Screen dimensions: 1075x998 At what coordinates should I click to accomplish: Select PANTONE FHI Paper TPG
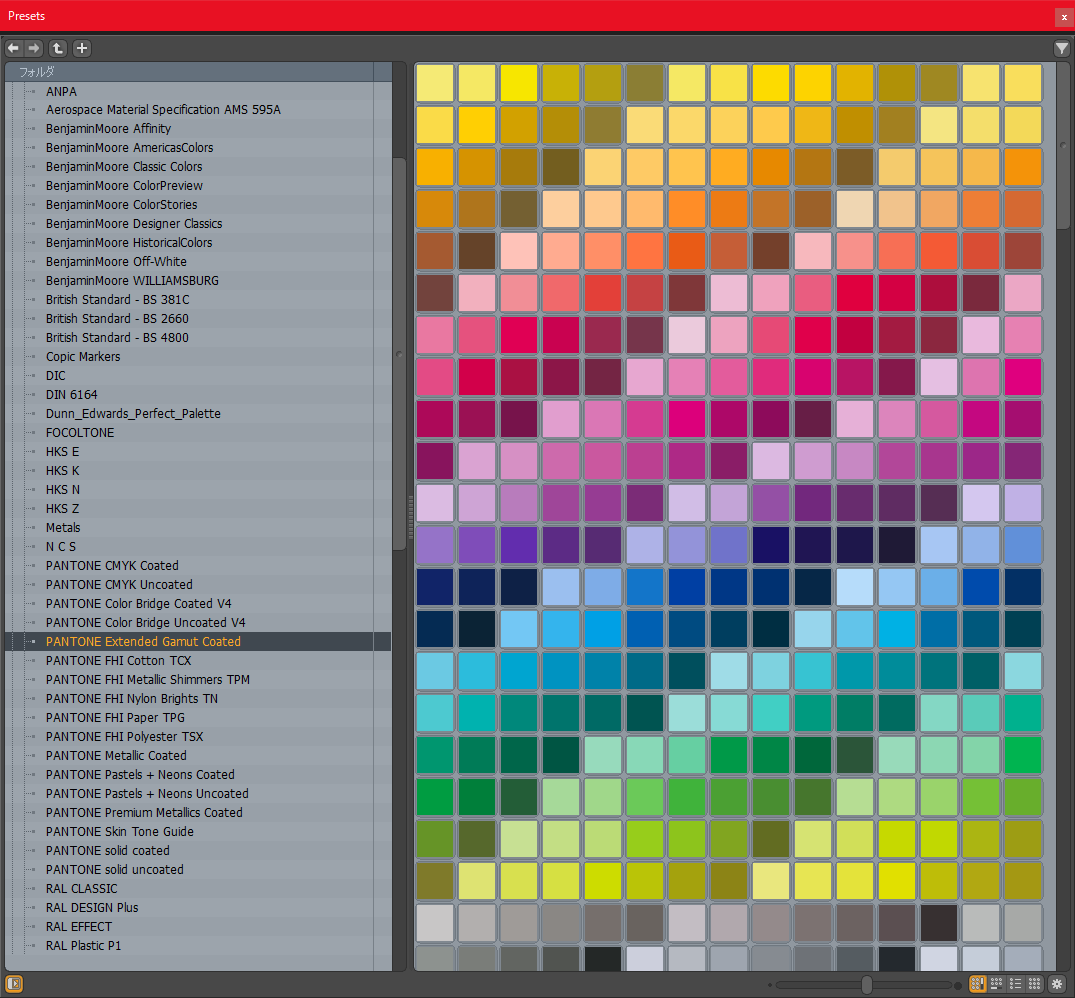(x=115, y=718)
